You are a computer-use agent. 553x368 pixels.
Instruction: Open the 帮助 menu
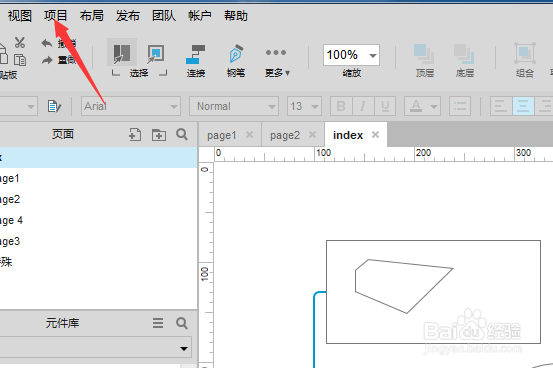point(236,16)
